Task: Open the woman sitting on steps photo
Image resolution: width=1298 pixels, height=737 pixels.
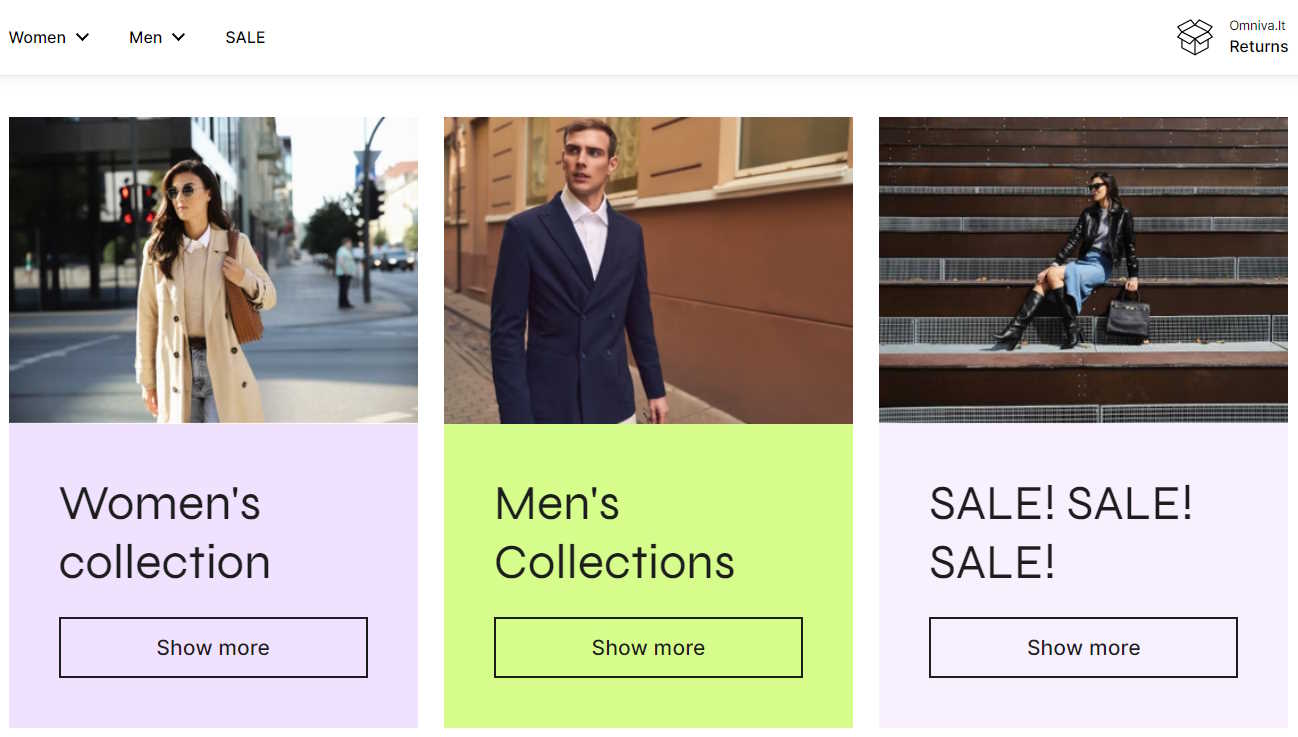Action: [1083, 270]
